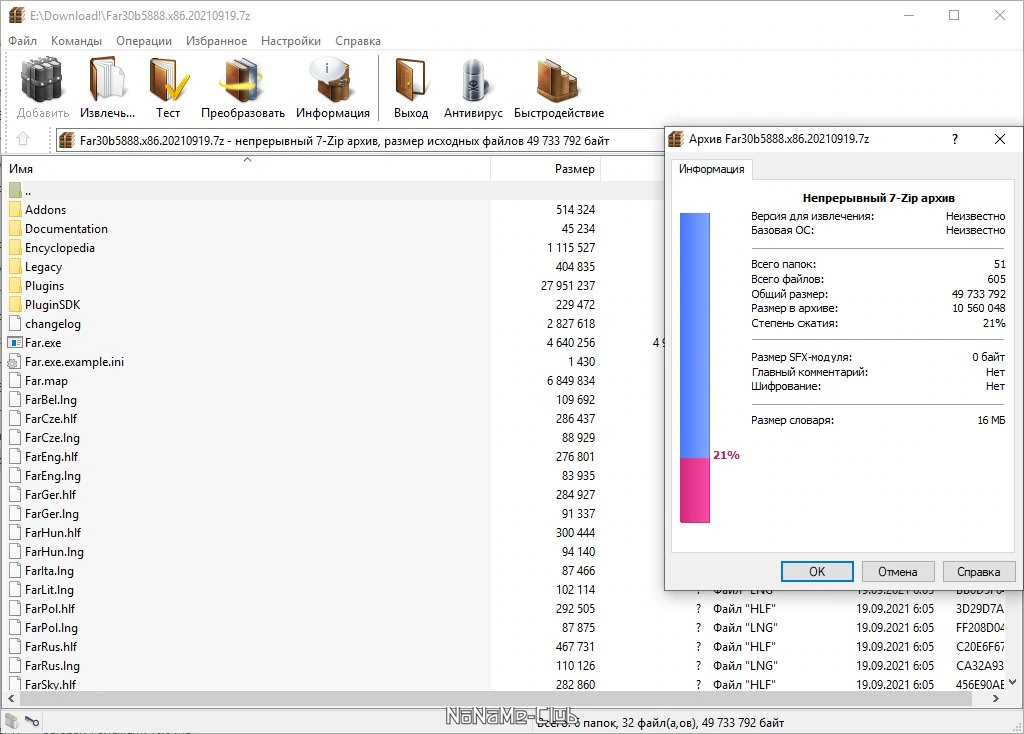
Task: Click the Преобразовать toolbar icon
Action: coord(242,80)
